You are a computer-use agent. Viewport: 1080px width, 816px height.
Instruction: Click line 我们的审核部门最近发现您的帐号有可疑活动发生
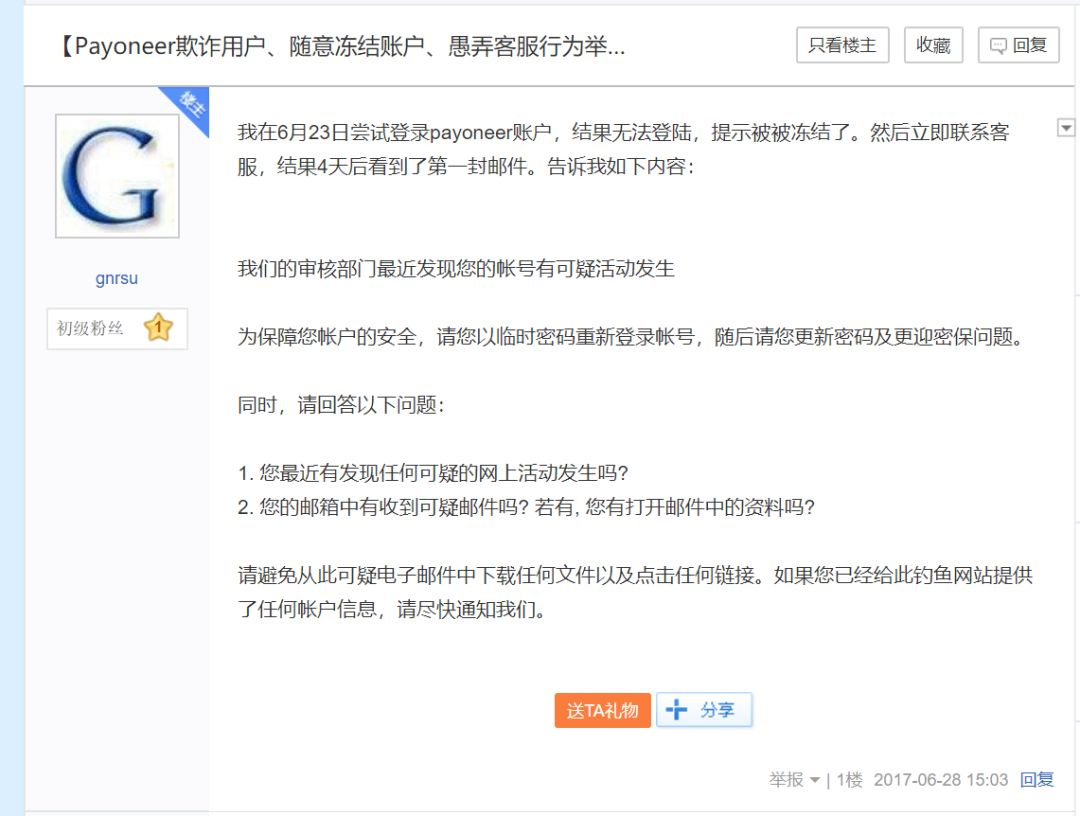pos(456,269)
